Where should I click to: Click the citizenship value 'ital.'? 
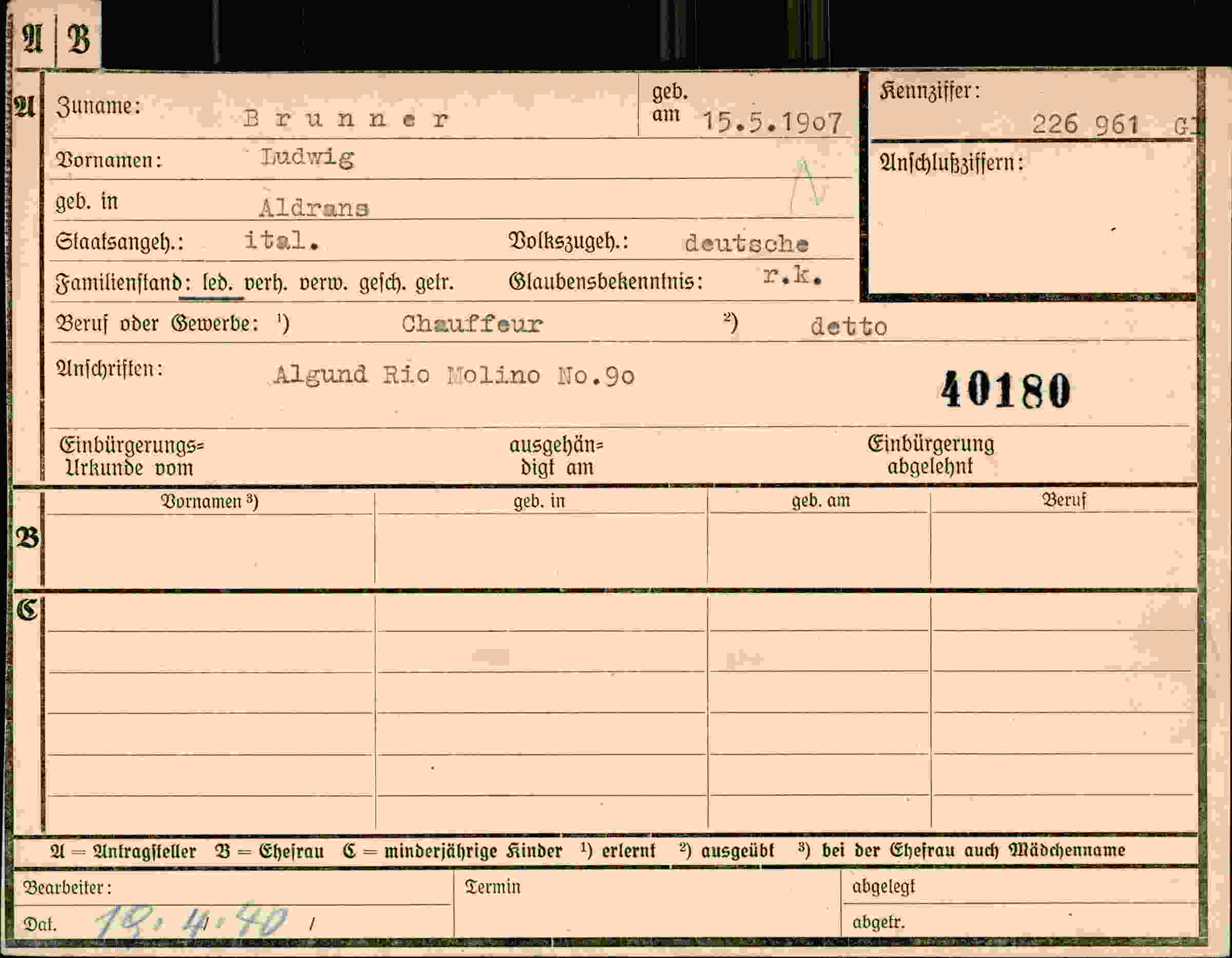point(282,240)
